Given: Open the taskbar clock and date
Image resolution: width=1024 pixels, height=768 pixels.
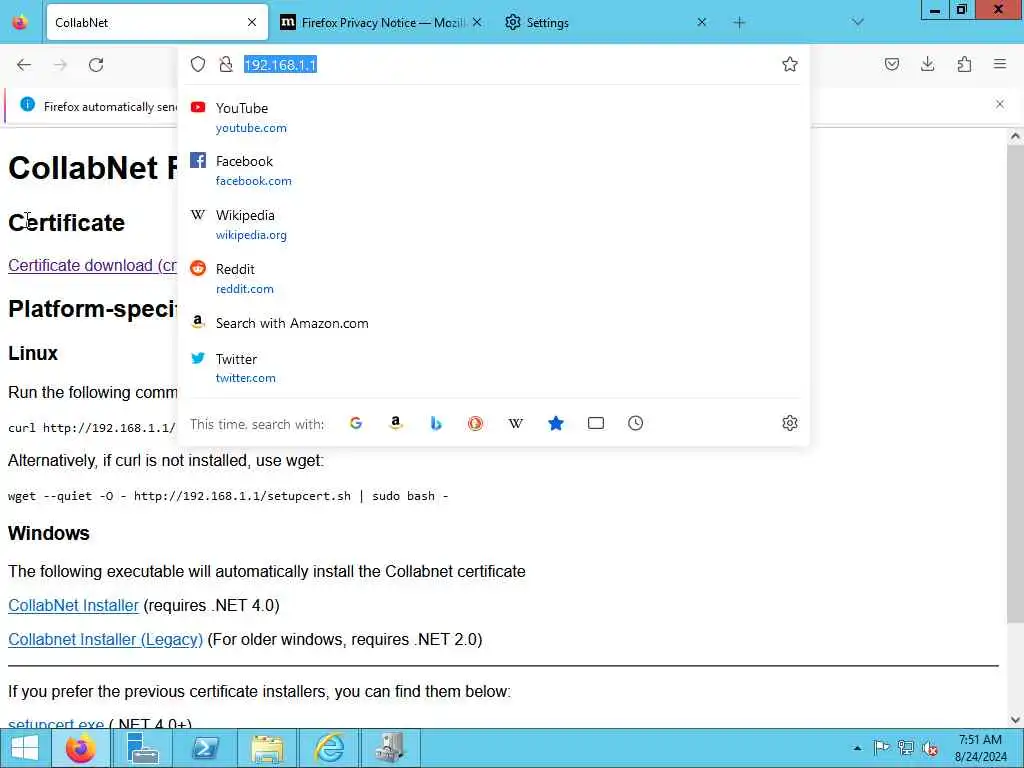Looking at the screenshot, I should point(980,748).
